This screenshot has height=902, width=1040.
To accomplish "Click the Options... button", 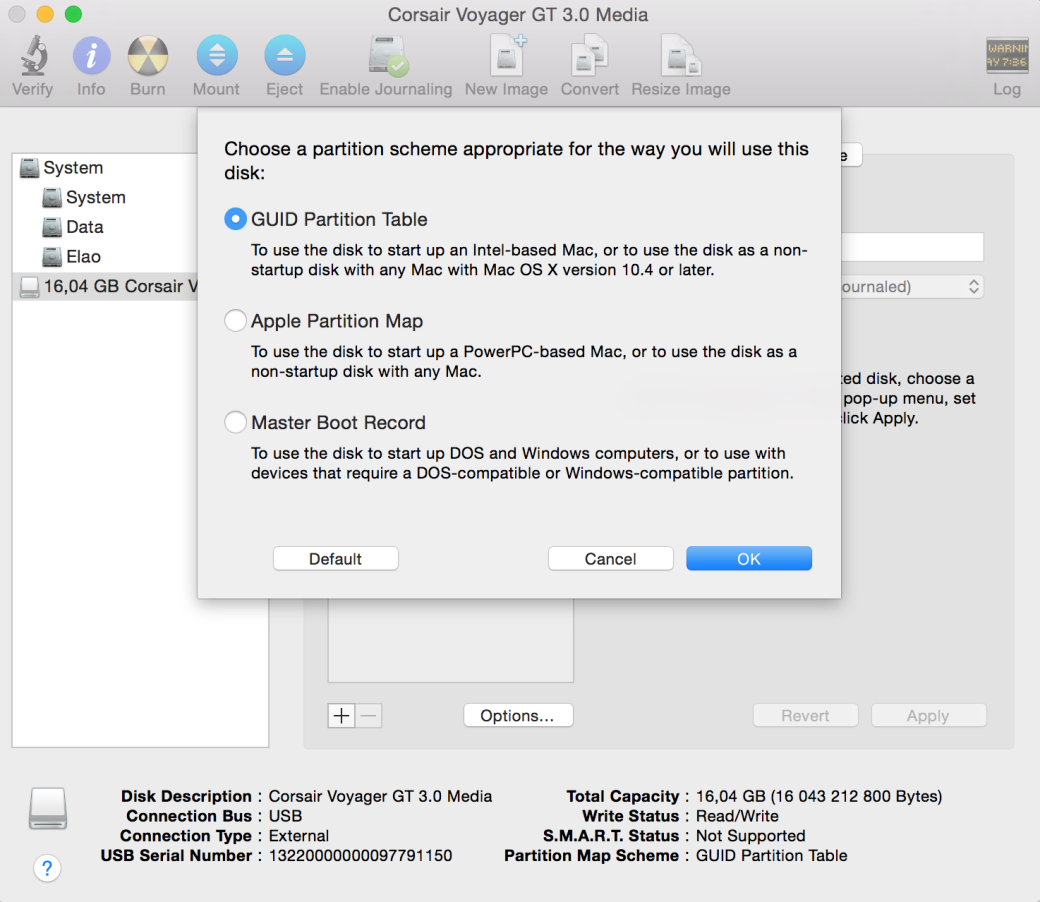I will point(518,716).
